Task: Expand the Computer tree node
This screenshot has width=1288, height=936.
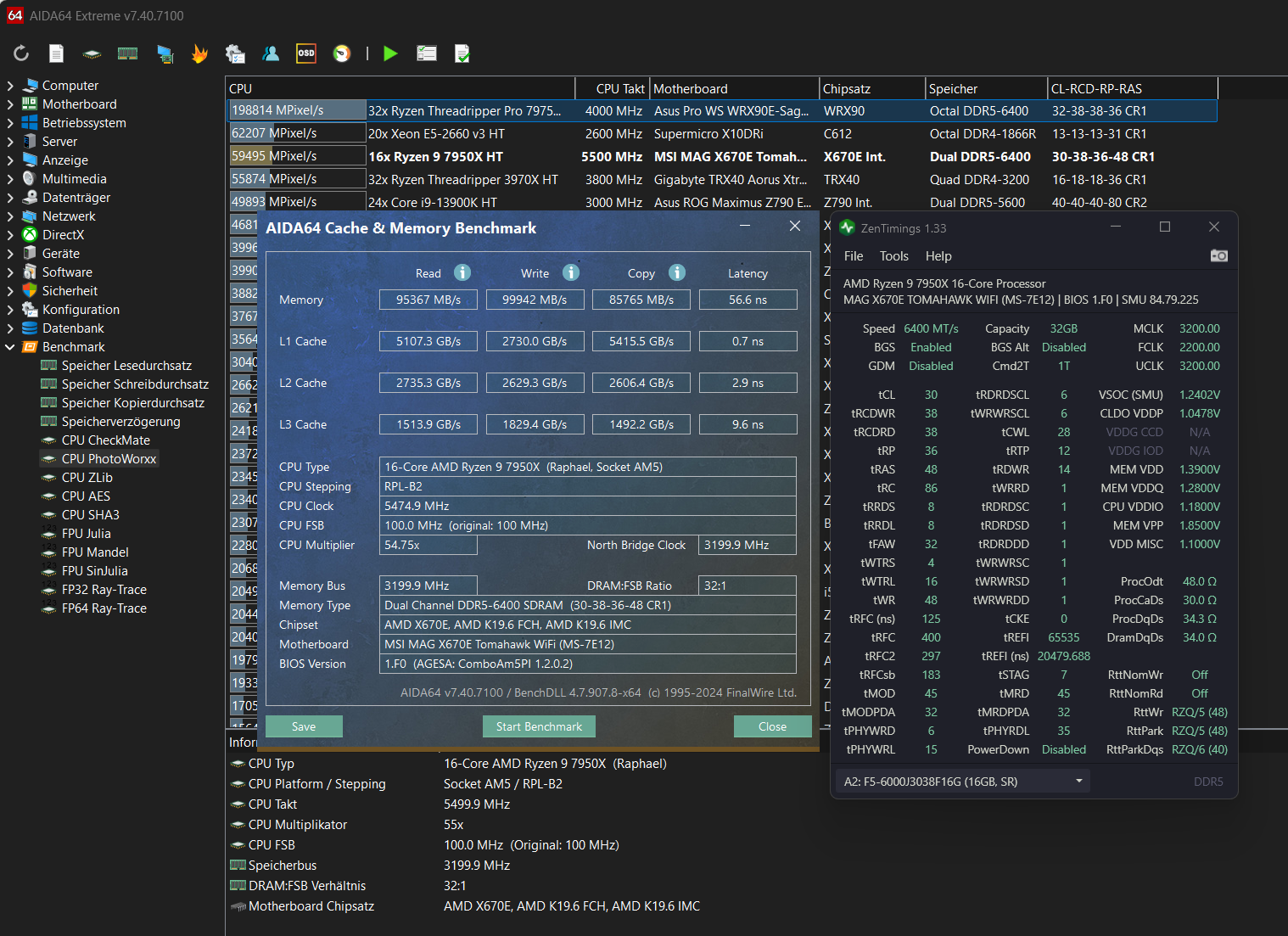Action: [10, 86]
